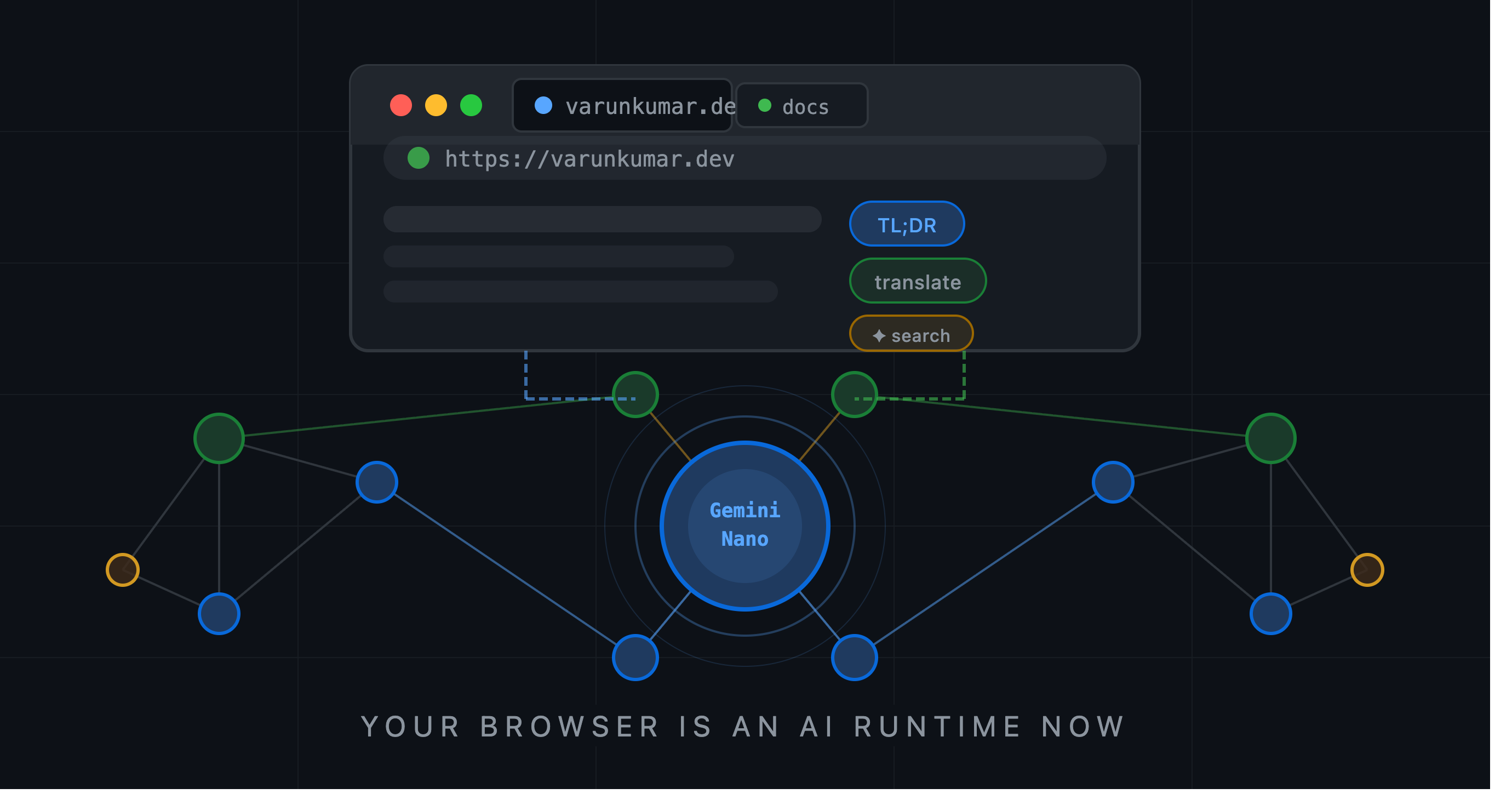Image resolution: width=1512 pixels, height=811 pixels.
Task: Click the green favicon on docs tab
Action: [x=765, y=106]
